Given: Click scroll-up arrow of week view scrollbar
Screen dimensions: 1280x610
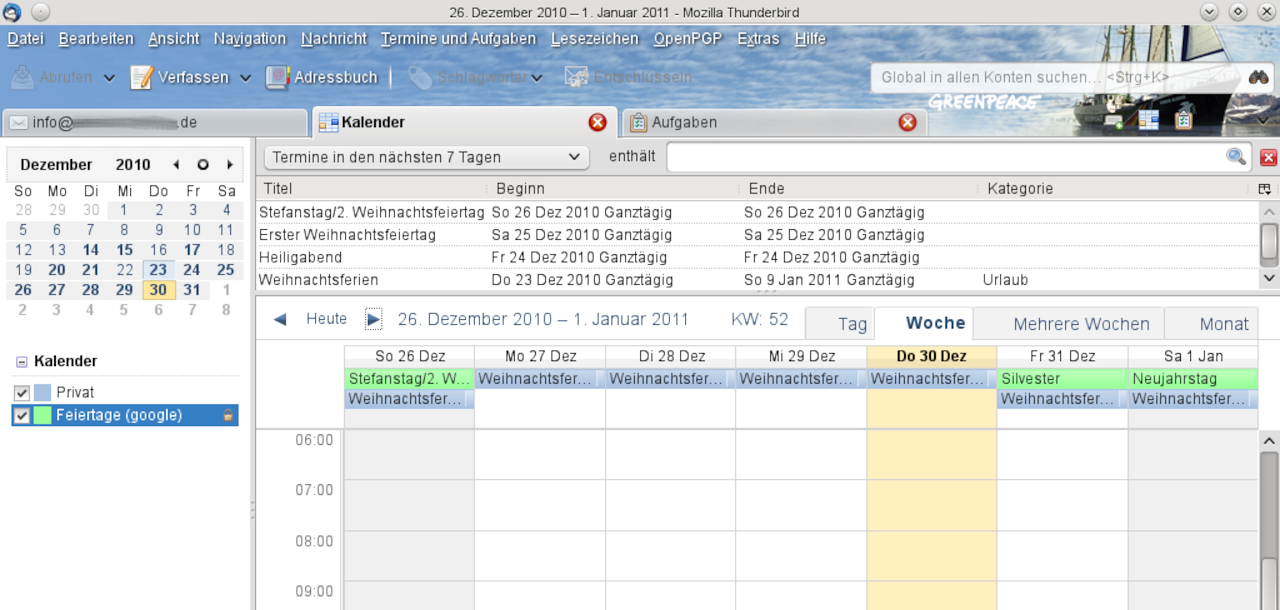Looking at the screenshot, I should [x=1269, y=441].
